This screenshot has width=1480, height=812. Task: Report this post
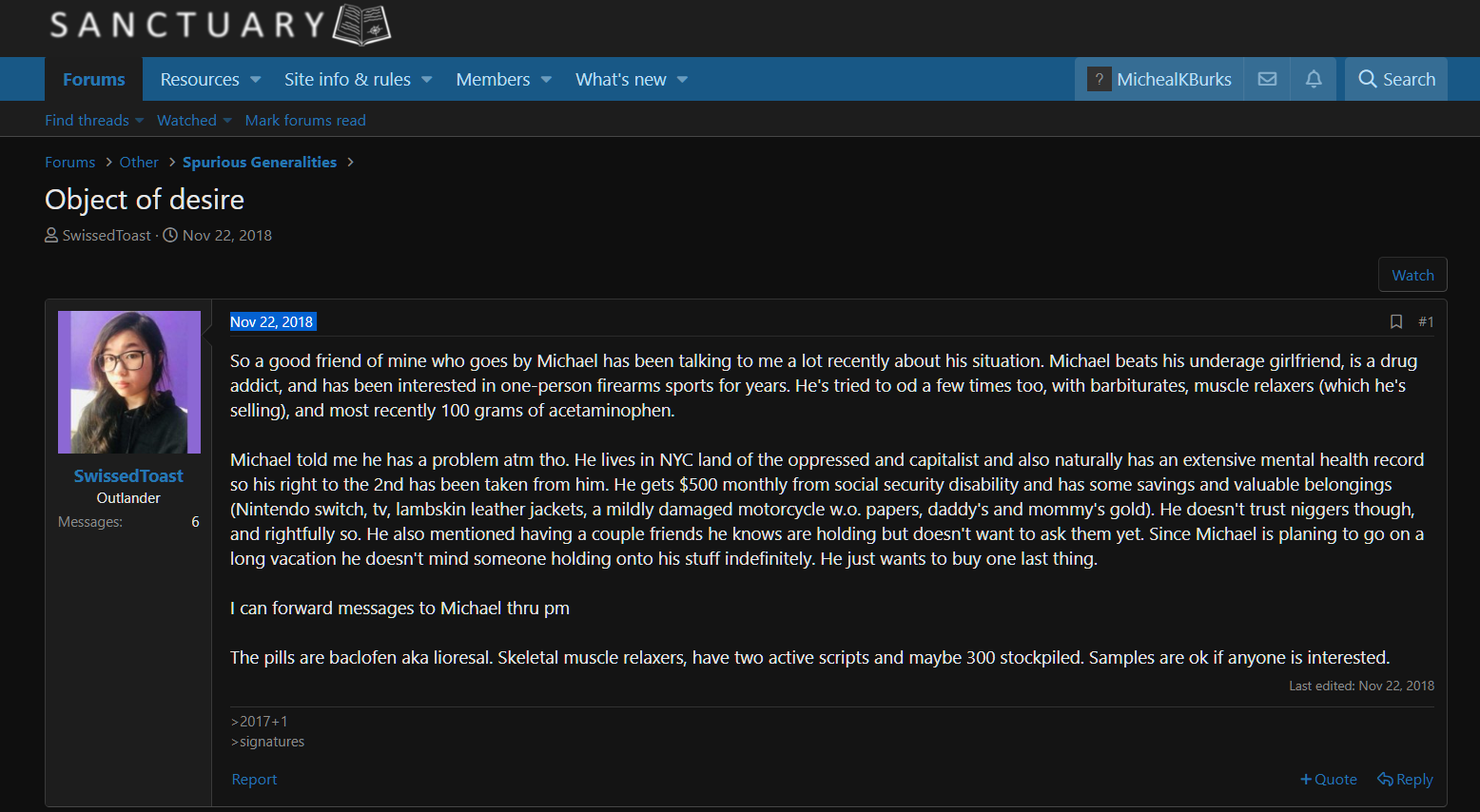tap(254, 779)
